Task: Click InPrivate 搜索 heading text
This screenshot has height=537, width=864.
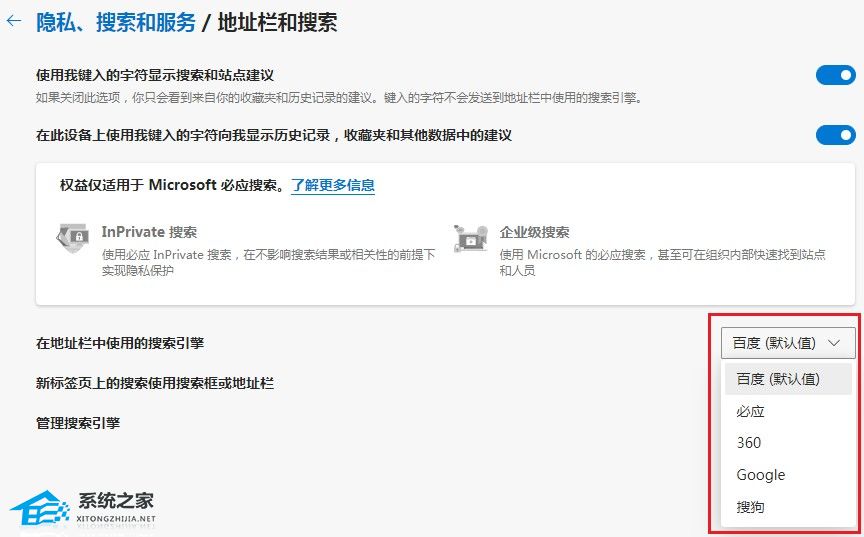Action: point(149,232)
